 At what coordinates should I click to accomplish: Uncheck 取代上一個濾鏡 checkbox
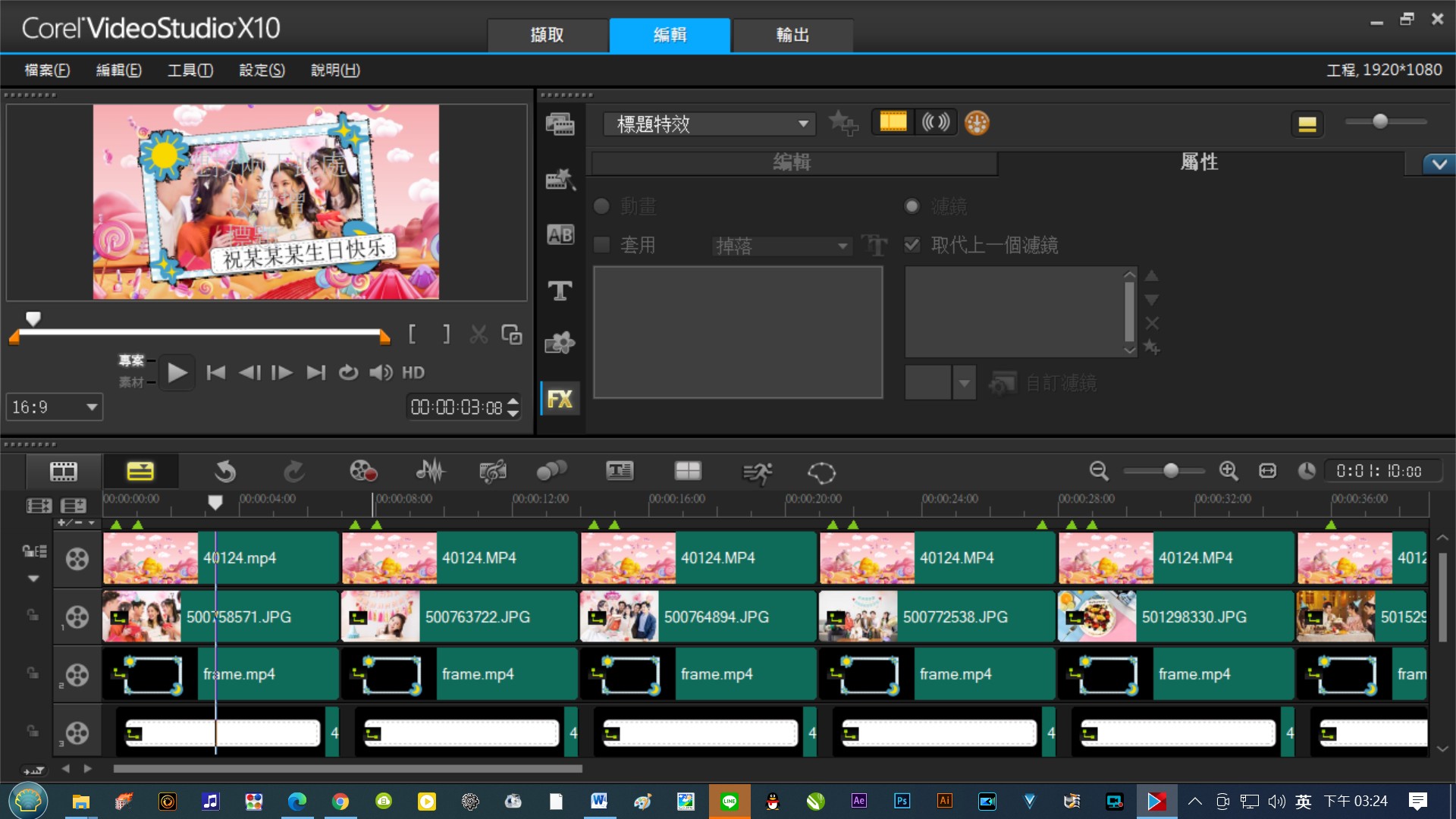point(912,245)
